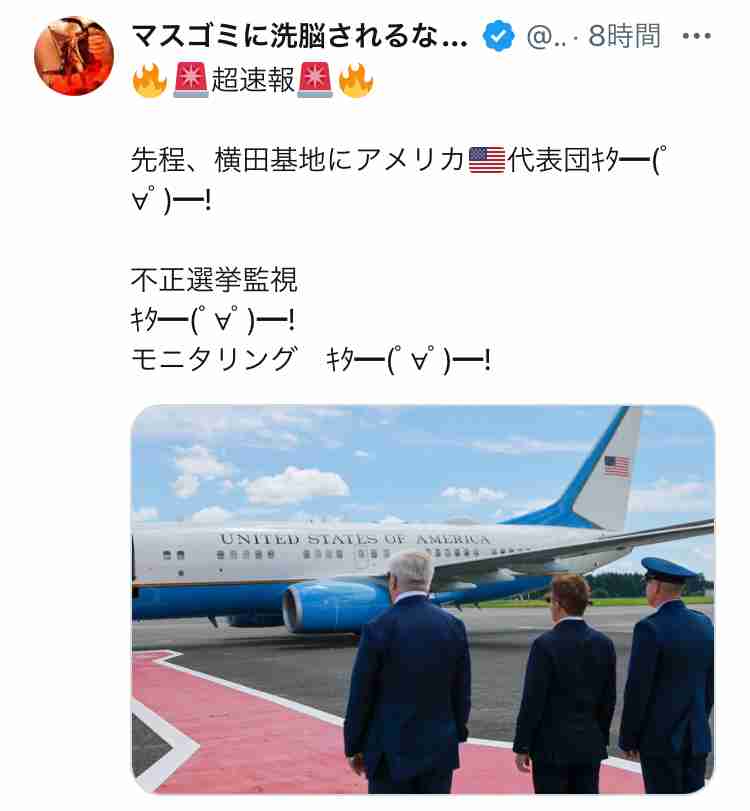Image resolution: width=750 pixels, height=811 pixels.
Task: Click the US flag on the plane's tail
Action: point(617,465)
